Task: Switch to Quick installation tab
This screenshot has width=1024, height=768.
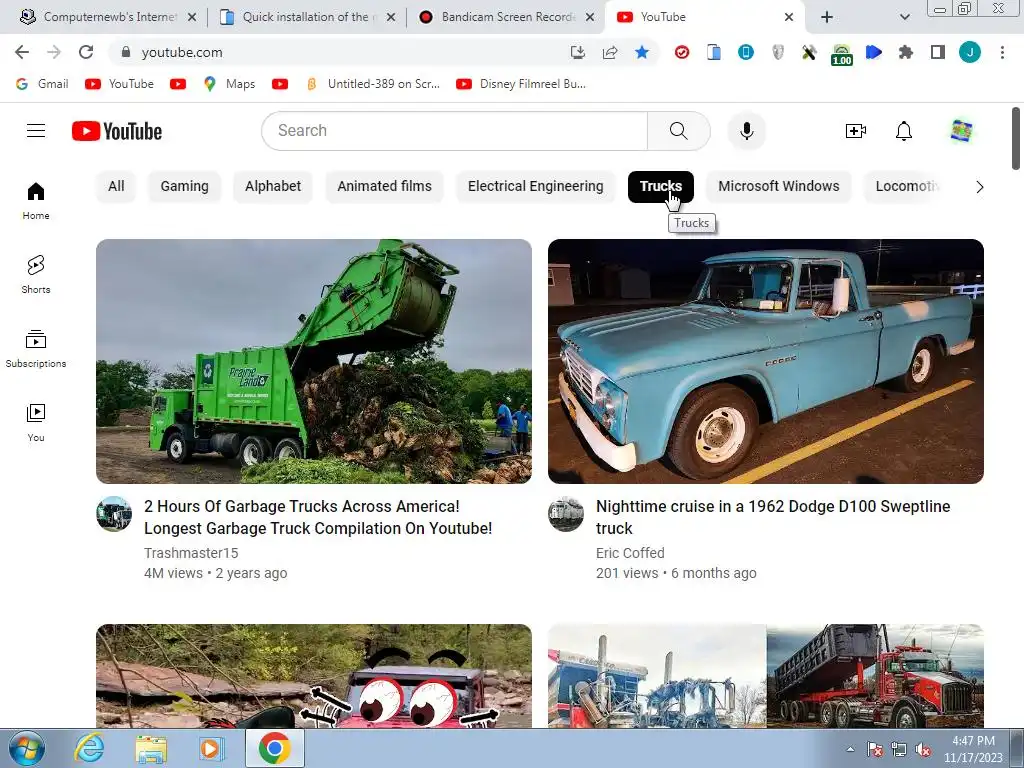Action: (x=307, y=17)
